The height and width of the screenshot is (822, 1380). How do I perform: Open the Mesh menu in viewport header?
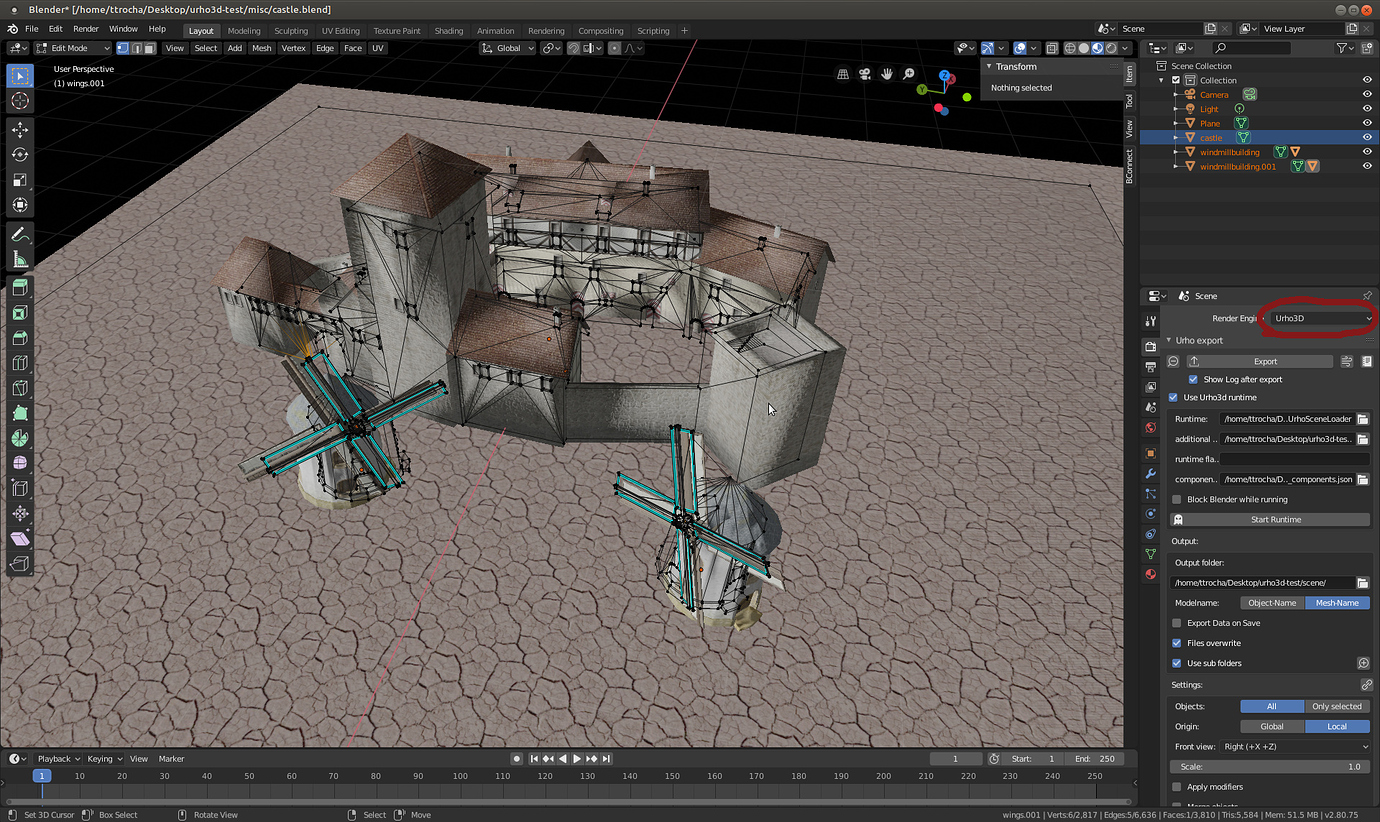(261, 48)
